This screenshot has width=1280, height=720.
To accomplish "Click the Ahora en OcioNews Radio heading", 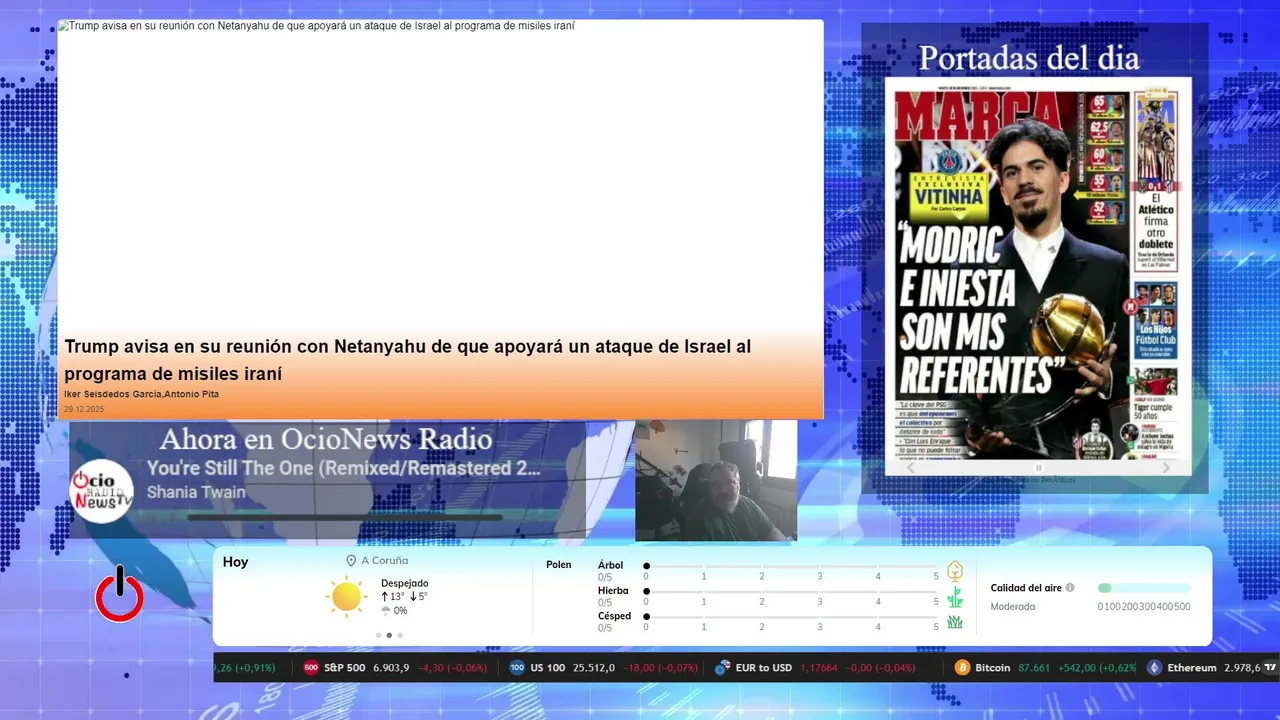I will pos(326,439).
